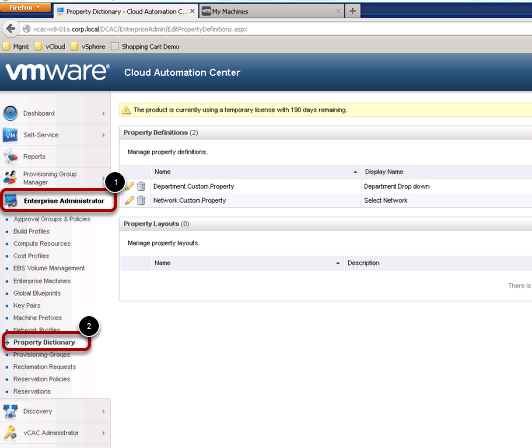Click Description column header in Property Layouts
The width and height of the screenshot is (532, 448).
click(363, 263)
